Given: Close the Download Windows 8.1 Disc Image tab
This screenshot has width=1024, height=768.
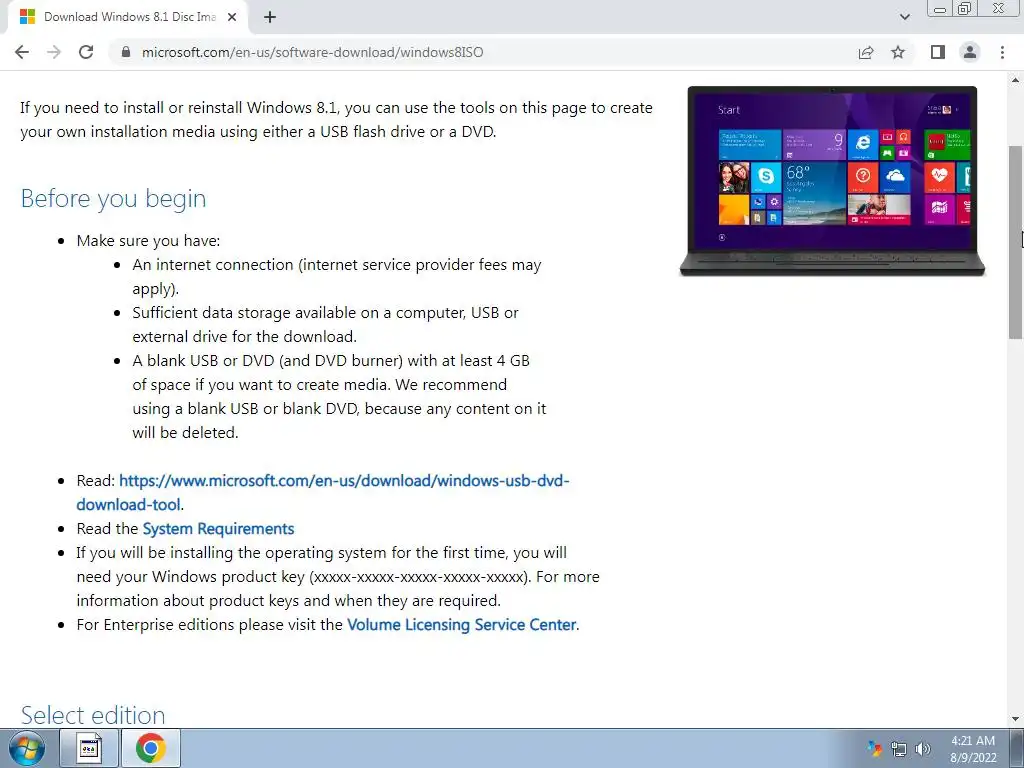Looking at the screenshot, I should tap(232, 17).
